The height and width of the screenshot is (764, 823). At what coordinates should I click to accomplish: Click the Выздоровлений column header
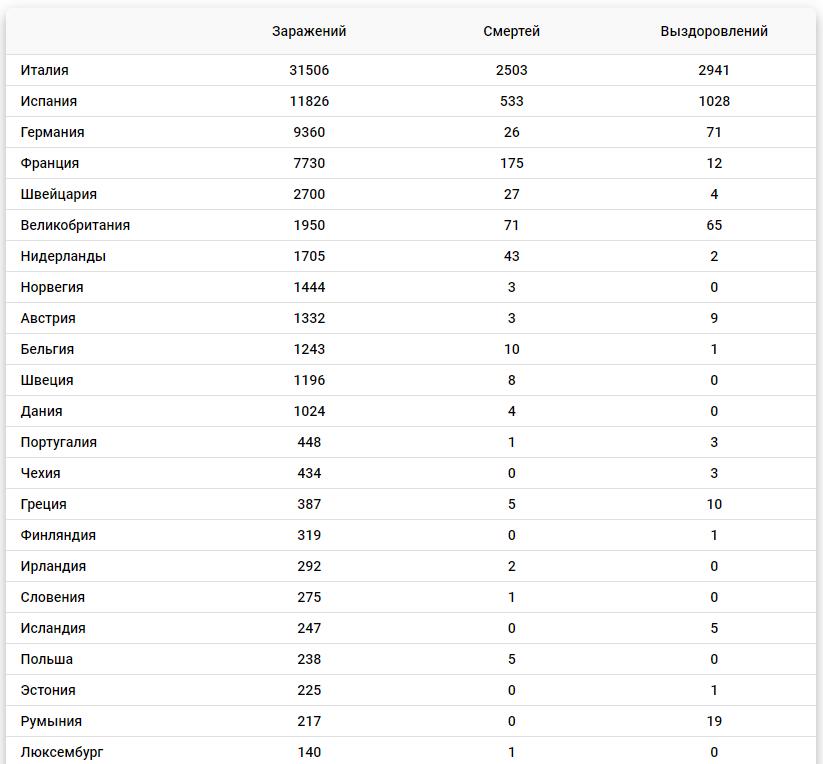pyautogui.click(x=714, y=31)
